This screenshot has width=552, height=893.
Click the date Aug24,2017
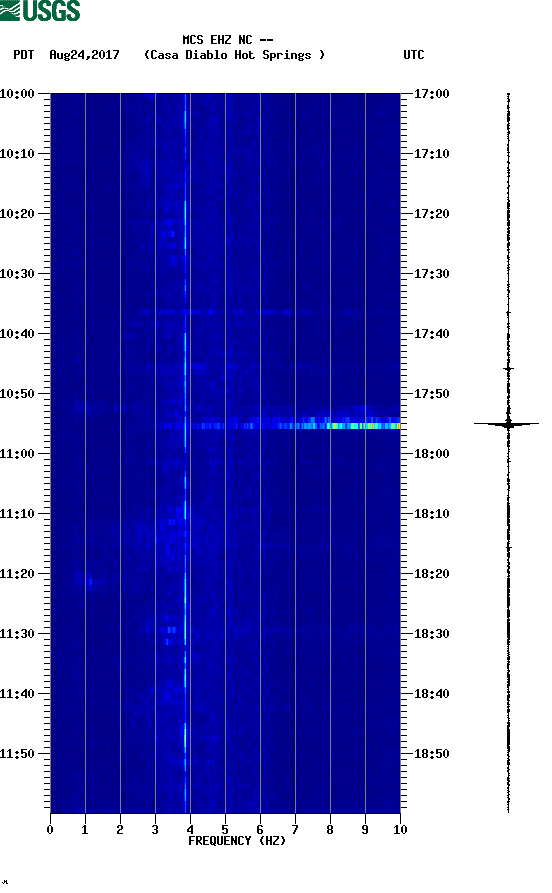coord(84,55)
